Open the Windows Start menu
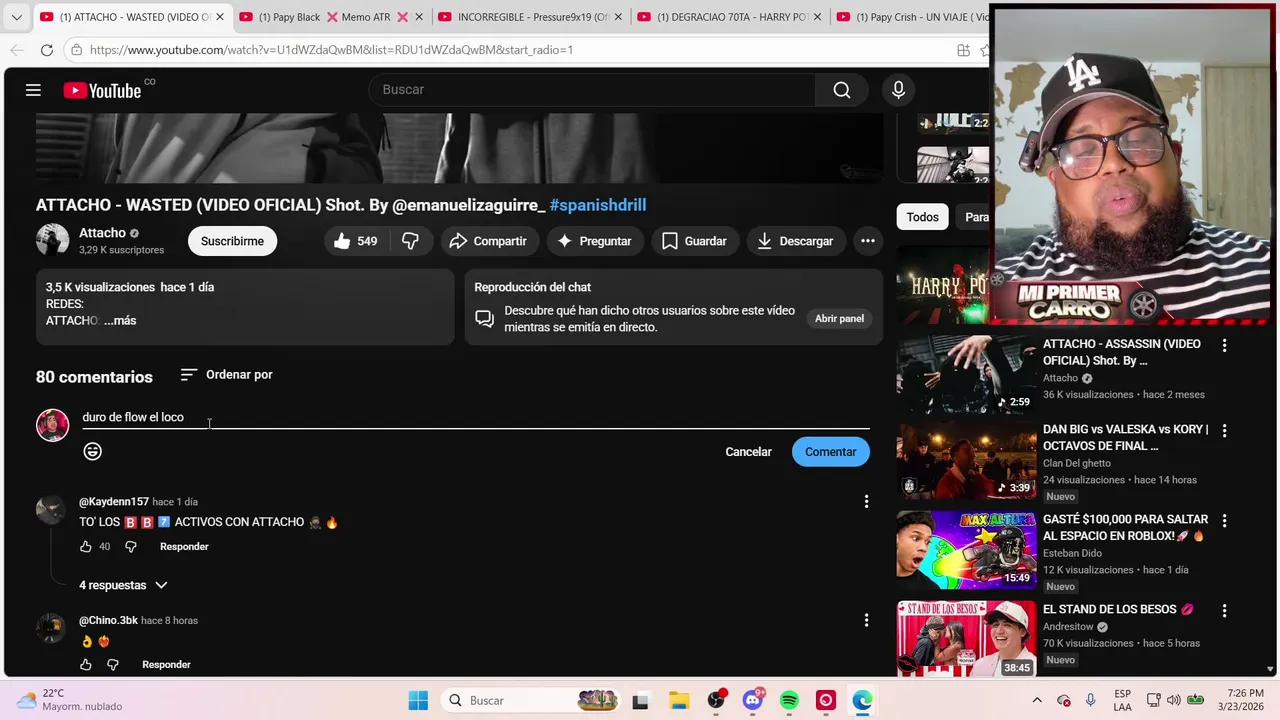The height and width of the screenshot is (720, 1280). click(x=418, y=701)
